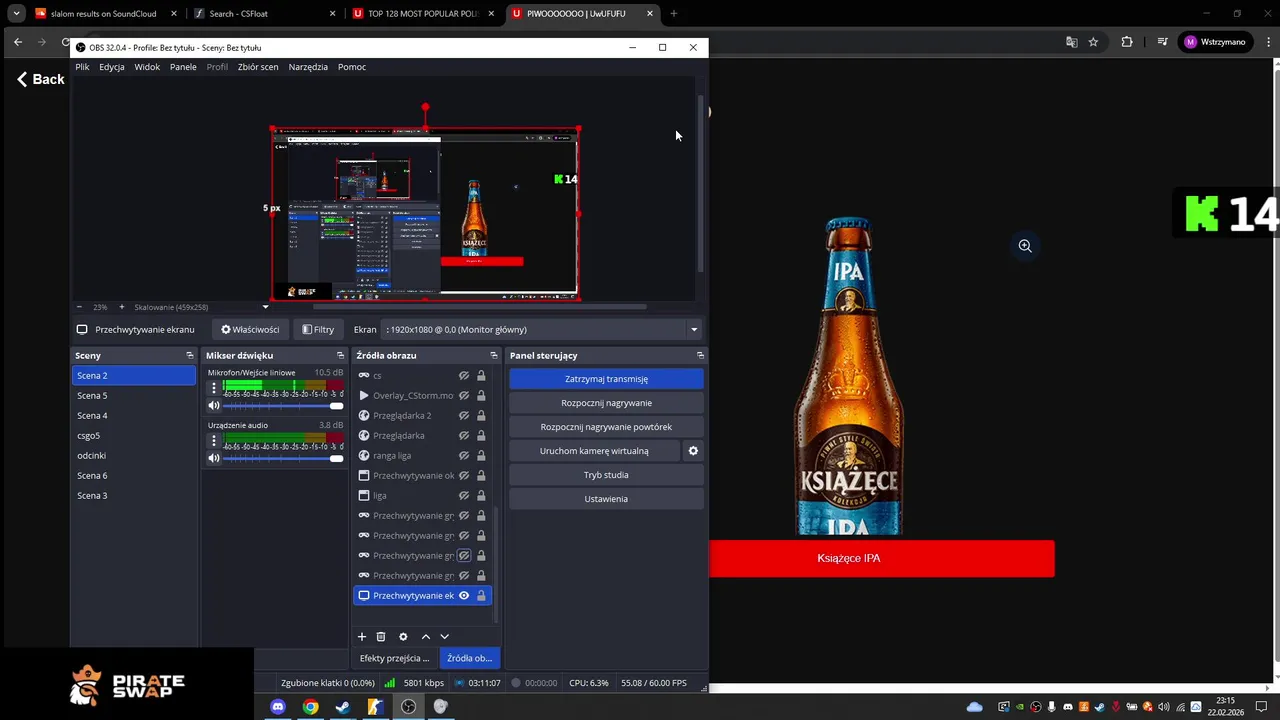Image resolution: width=1280 pixels, height=720 pixels.
Task: Click the red Książęce IPA answer bar
Action: 881,559
